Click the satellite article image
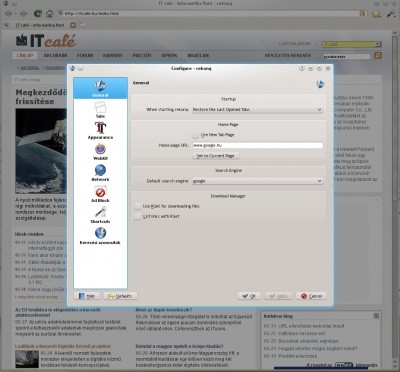This screenshot has width=400, height=372. pos(41,151)
